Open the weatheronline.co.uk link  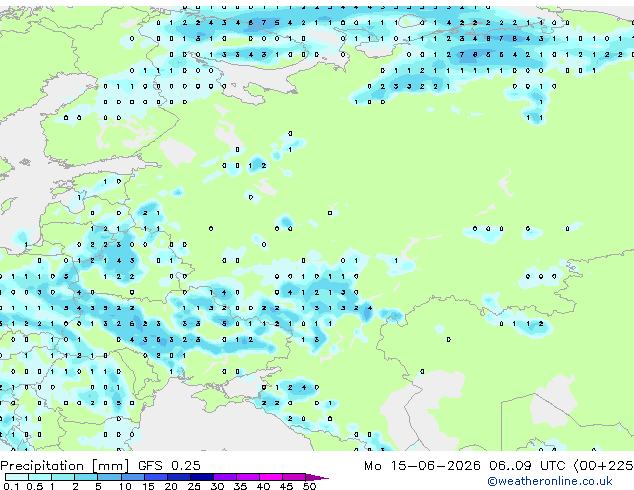[x=550, y=481]
